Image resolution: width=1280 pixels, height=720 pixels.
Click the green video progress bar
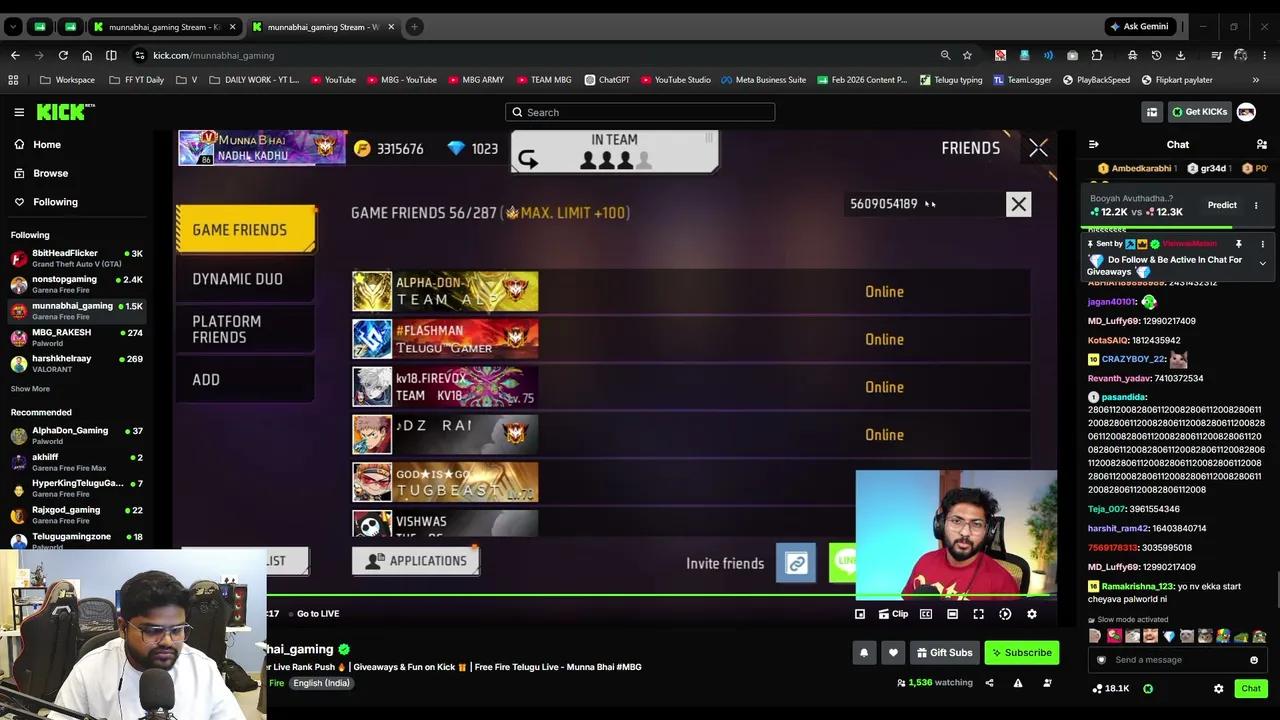pyautogui.click(x=660, y=596)
